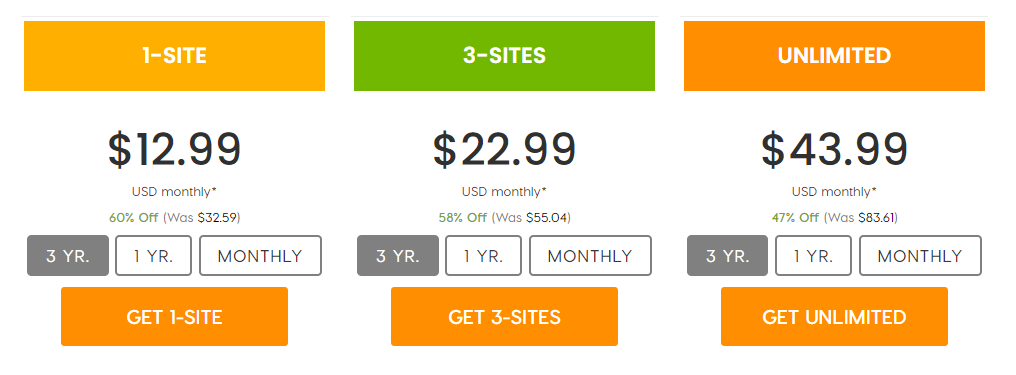Choose 1 YR. billing for 1-Site plan
Screen dimensions: 1016x375
pyautogui.click(x=154, y=255)
